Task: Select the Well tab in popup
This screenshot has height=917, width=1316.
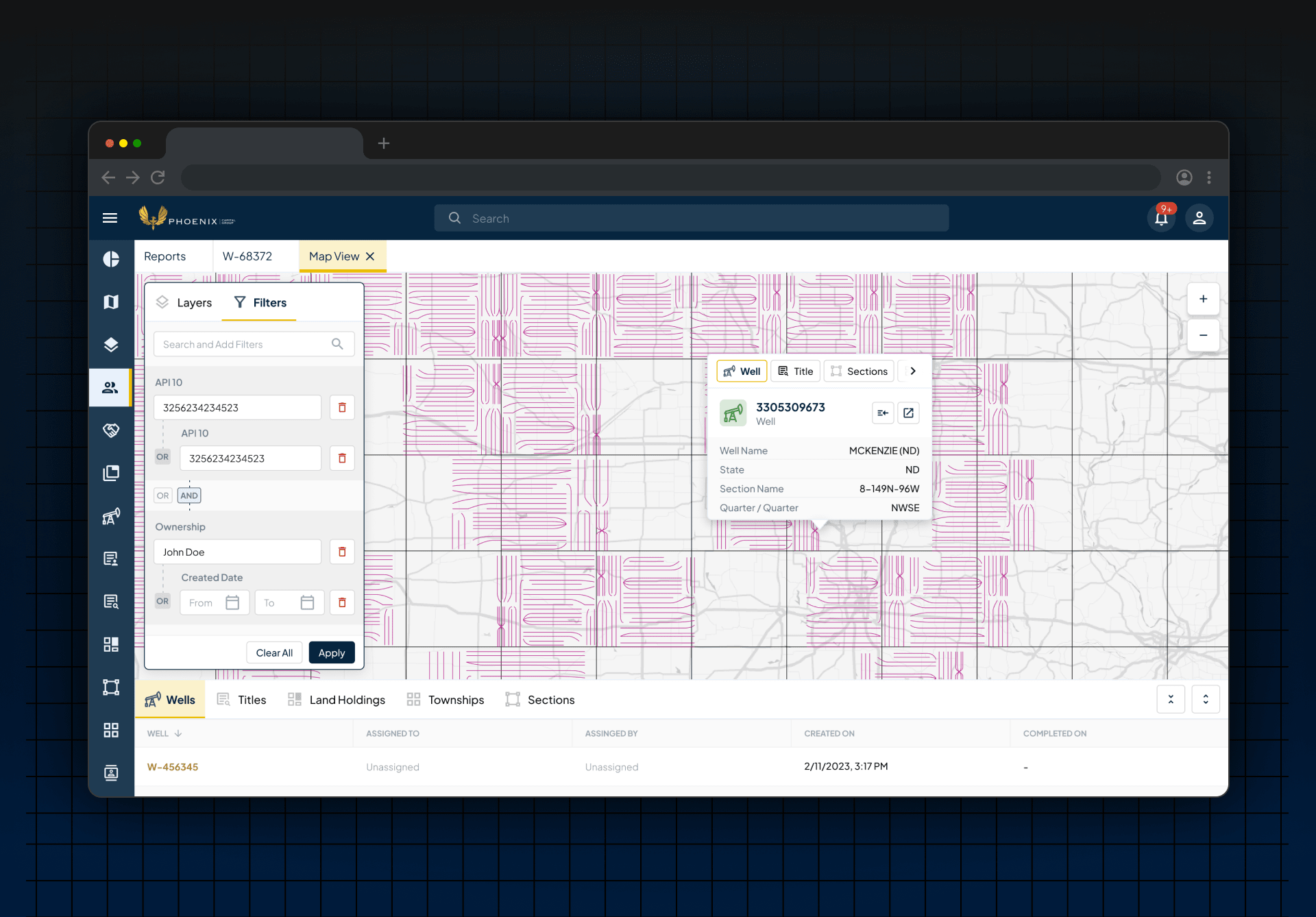Action: [742, 371]
